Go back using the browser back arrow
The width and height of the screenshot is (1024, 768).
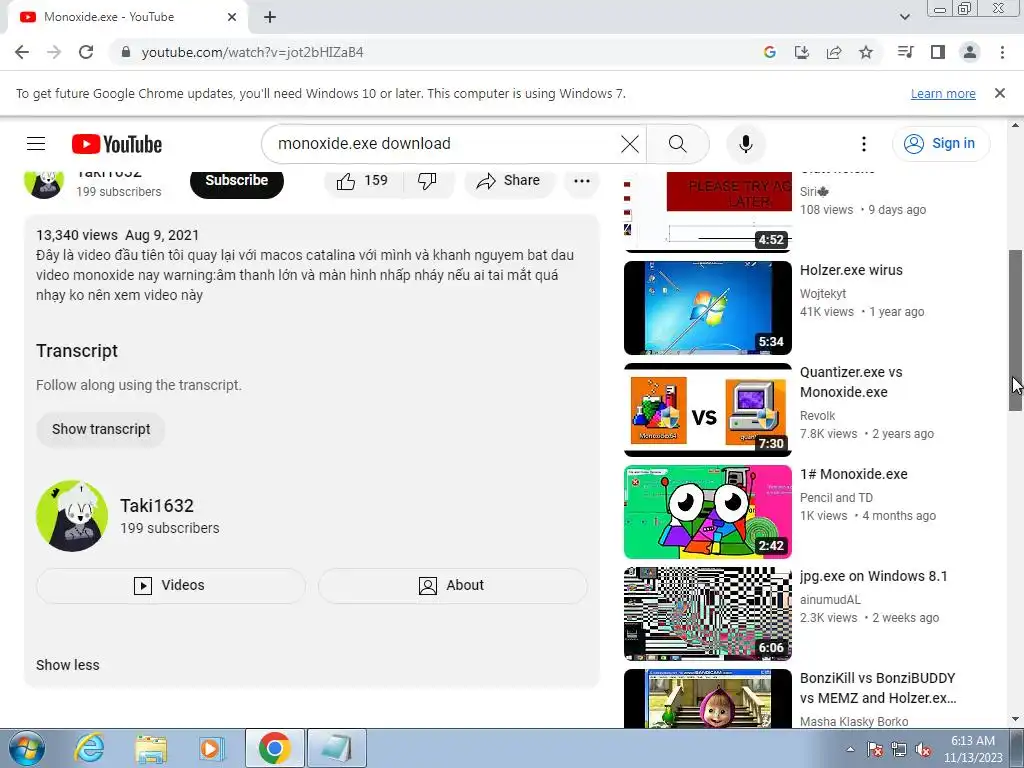pyautogui.click(x=22, y=52)
